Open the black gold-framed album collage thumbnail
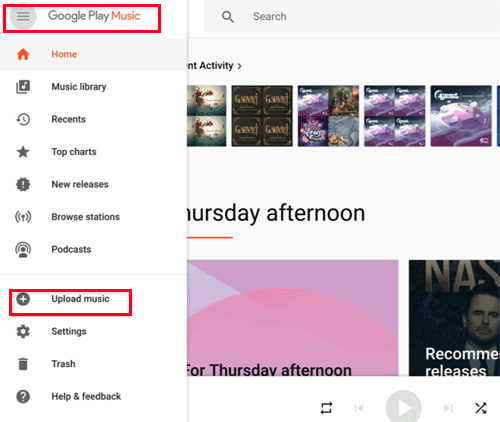 pos(262,116)
